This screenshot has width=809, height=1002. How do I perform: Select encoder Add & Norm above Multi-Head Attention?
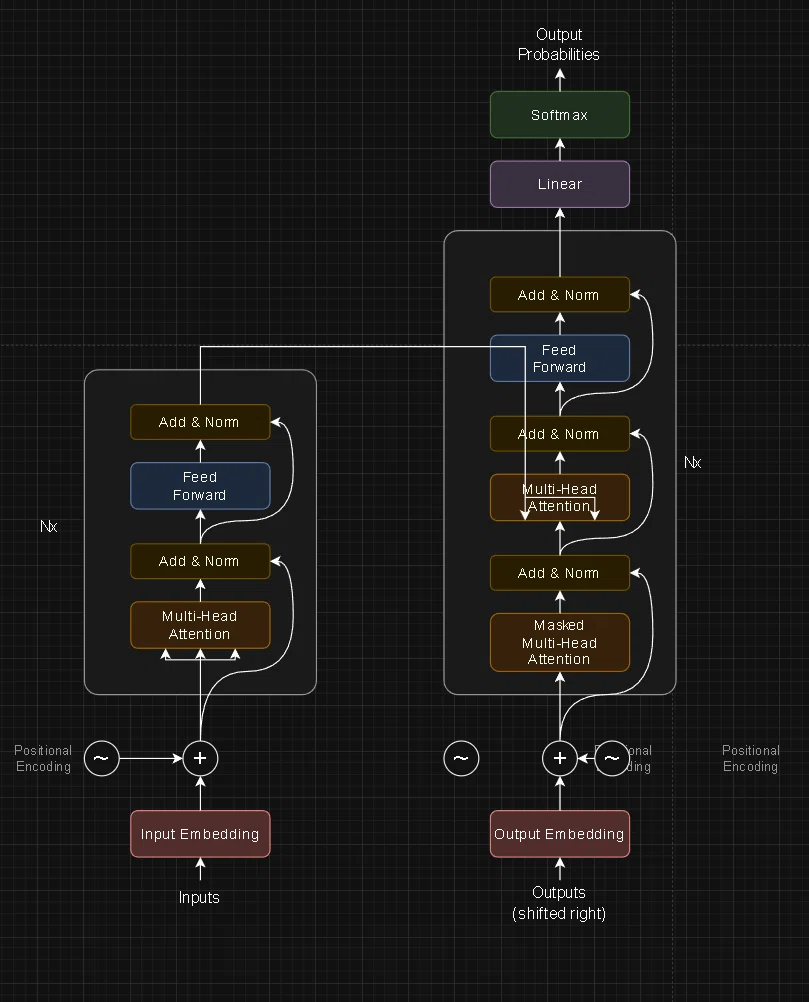click(200, 561)
